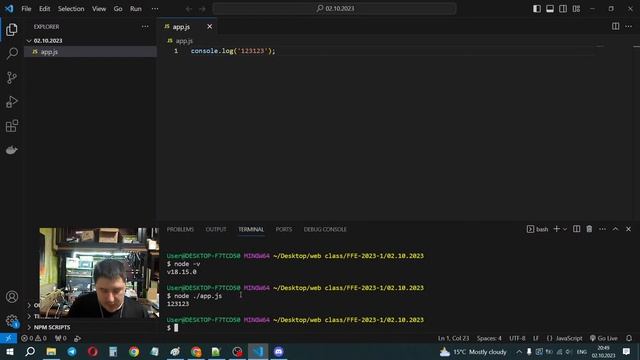
Task: Click the command center search box 02.10.2023
Action: tap(334, 9)
